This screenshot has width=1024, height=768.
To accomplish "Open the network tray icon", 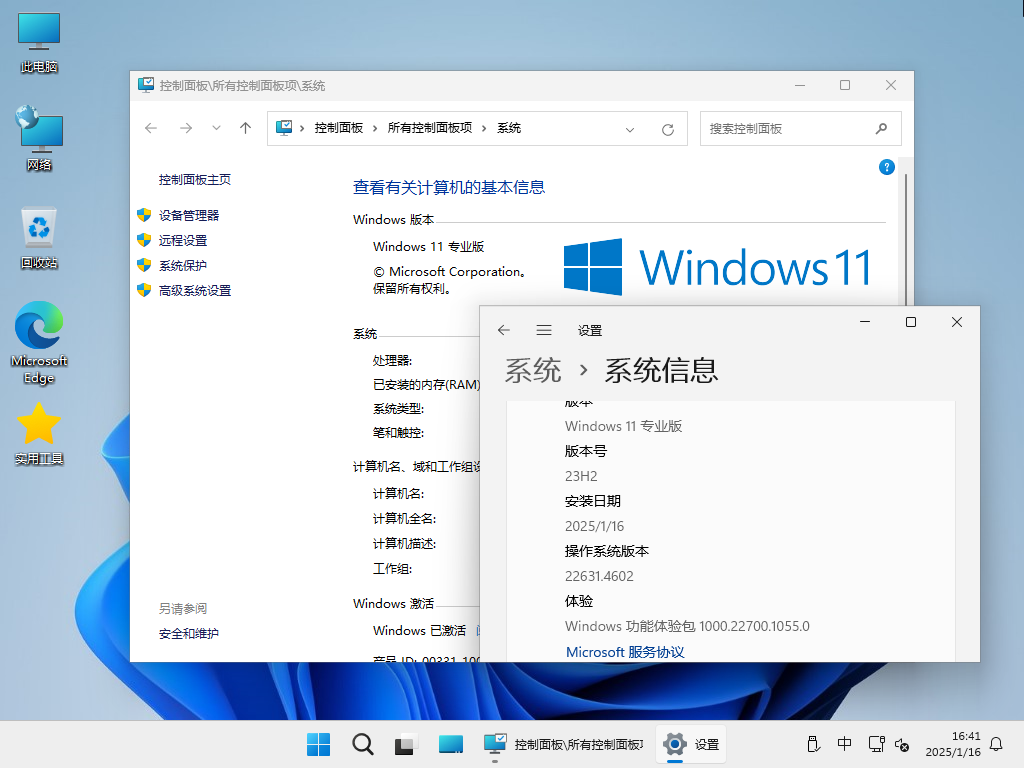I will pos(876,744).
